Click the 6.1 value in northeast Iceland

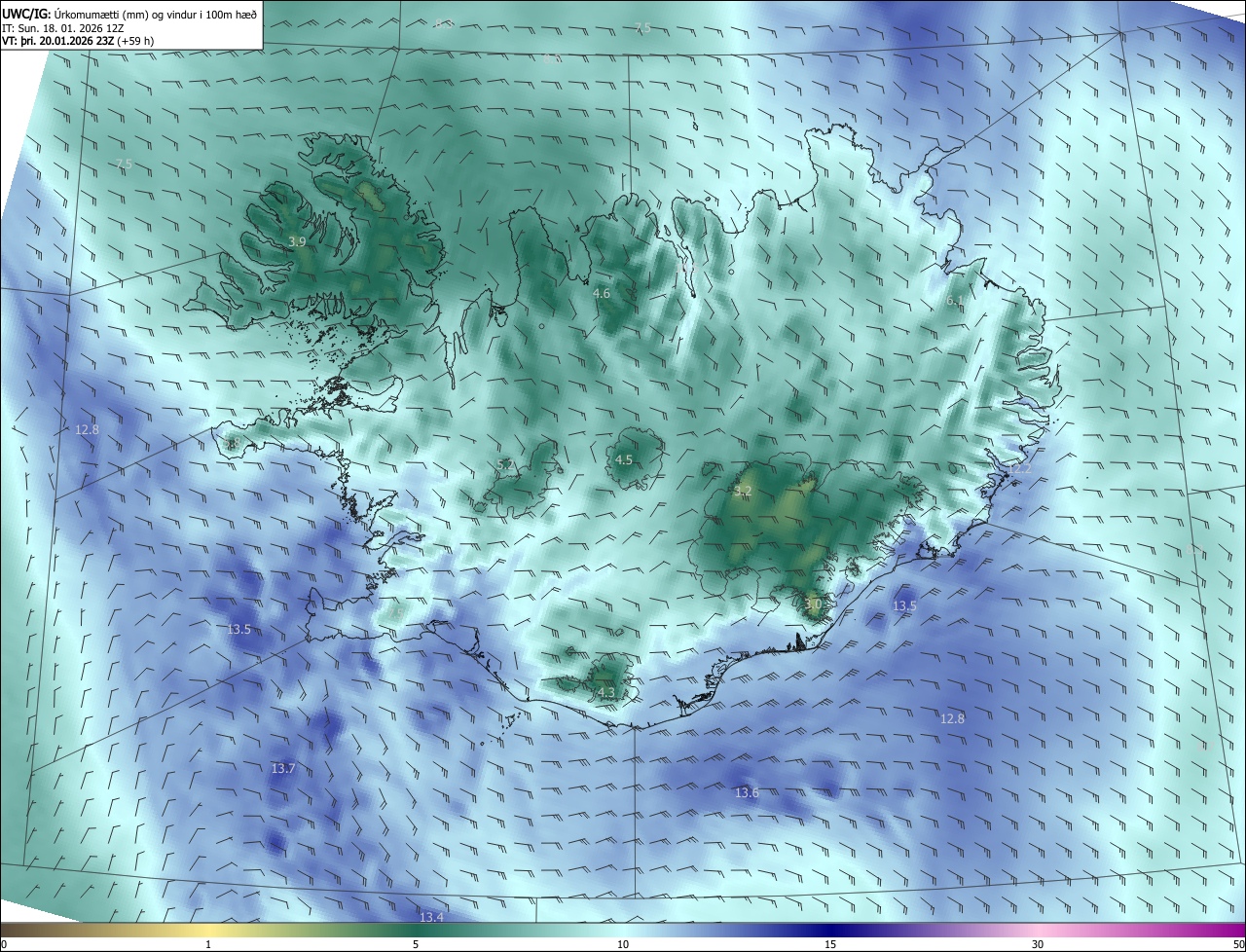coord(955,301)
